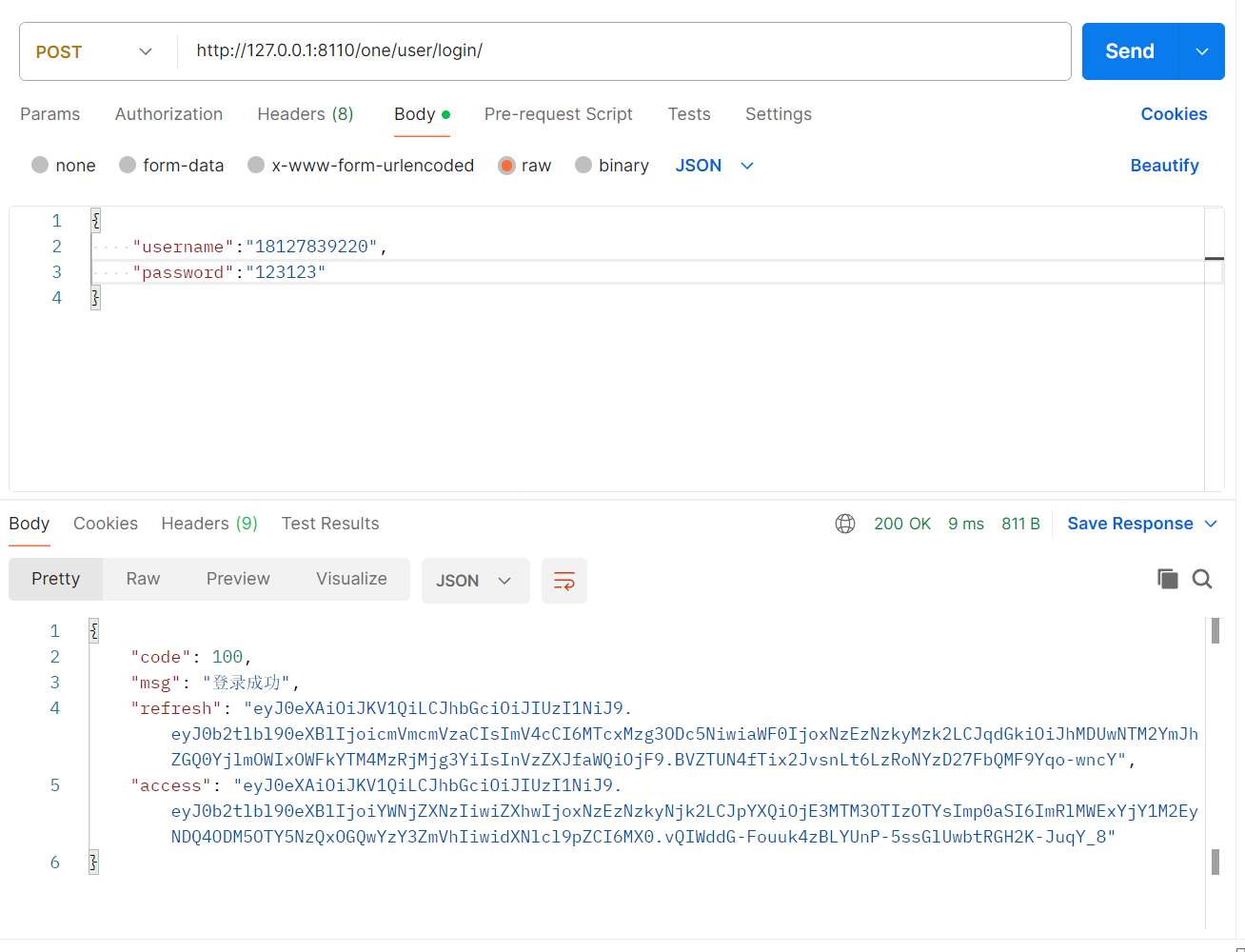Switch to Raw response view
The width and height of the screenshot is (1245, 952).
tap(143, 579)
